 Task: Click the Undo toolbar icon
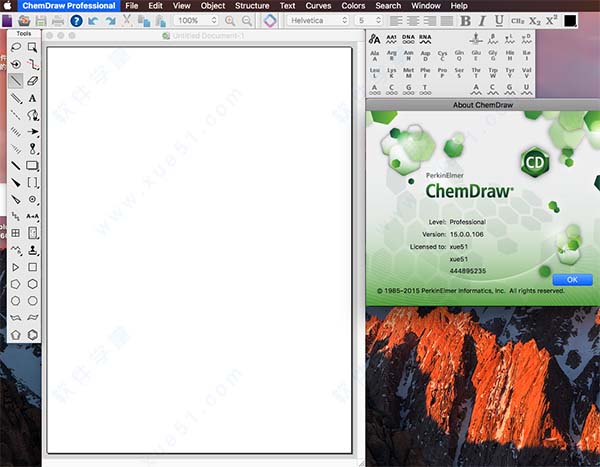(93, 21)
